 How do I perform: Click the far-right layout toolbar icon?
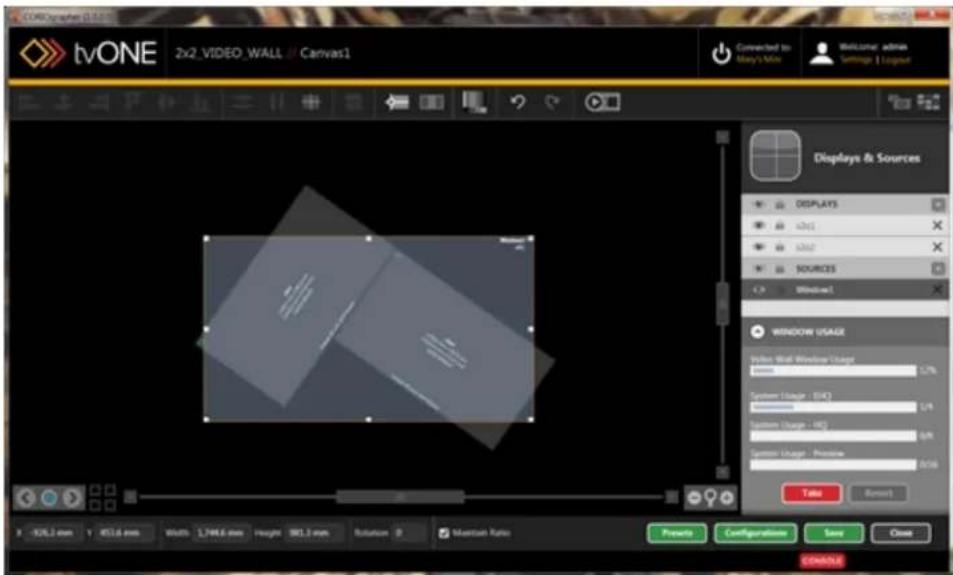928,102
